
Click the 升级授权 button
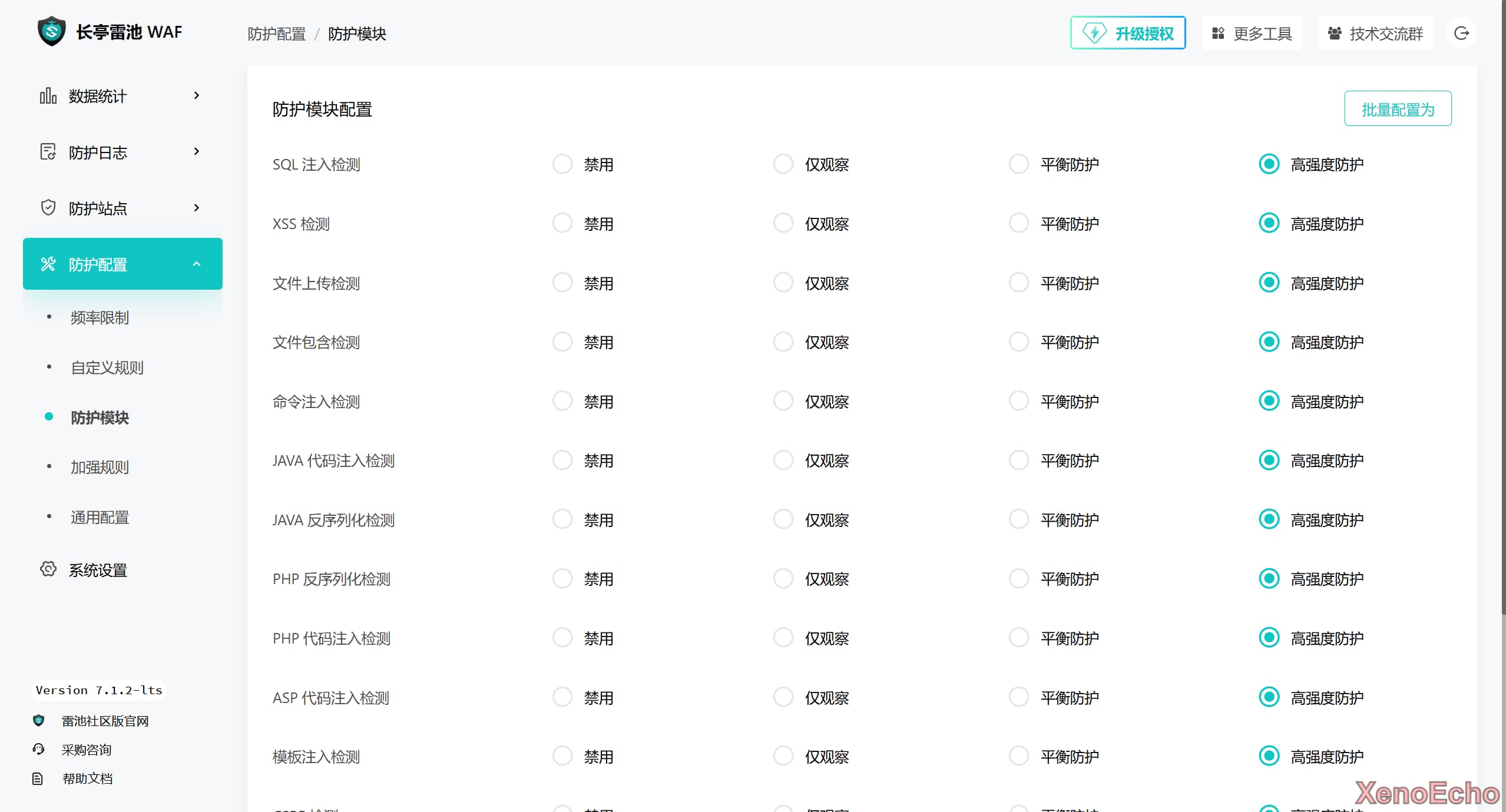click(1127, 33)
